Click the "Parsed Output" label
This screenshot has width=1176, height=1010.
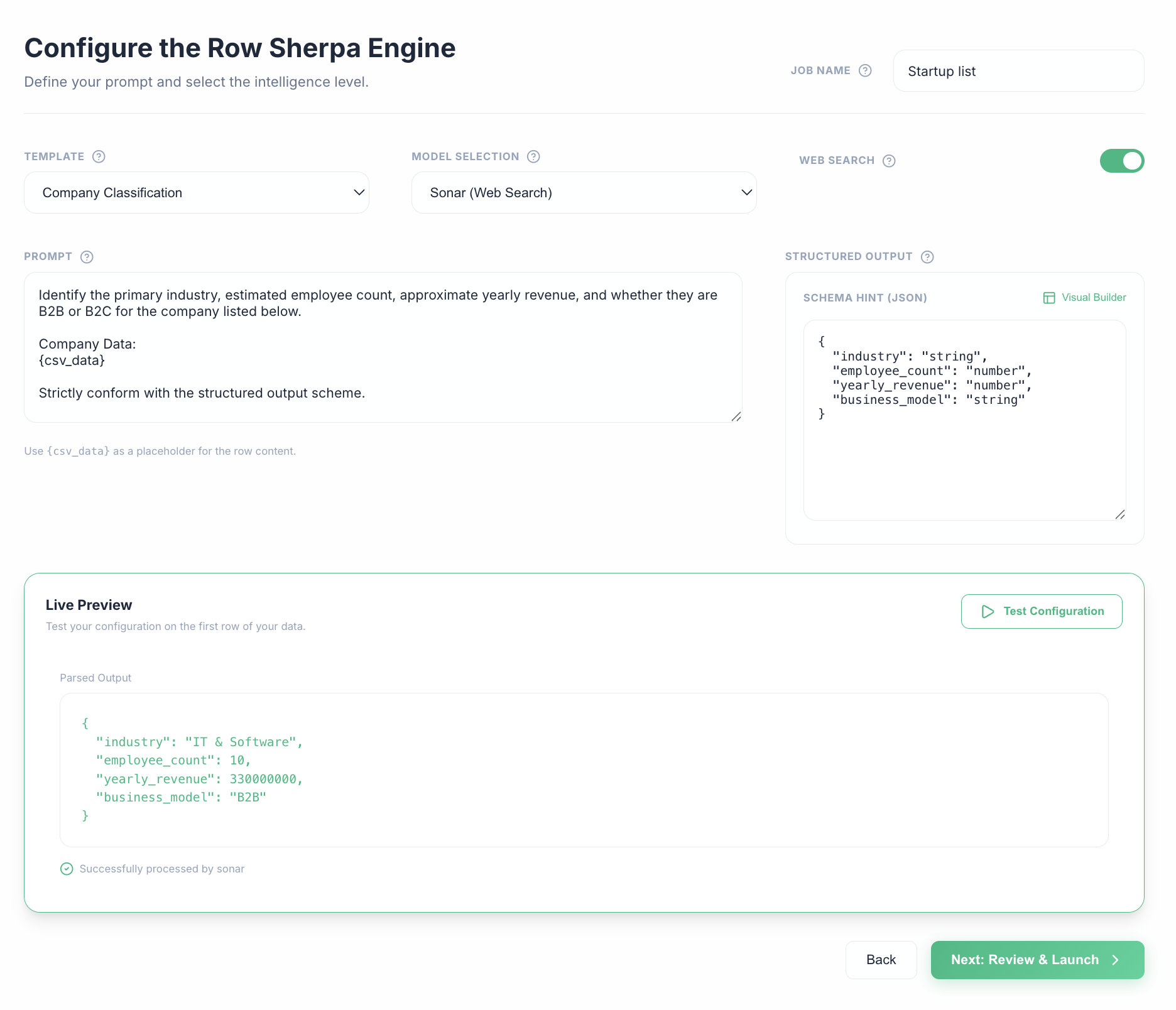tap(95, 678)
